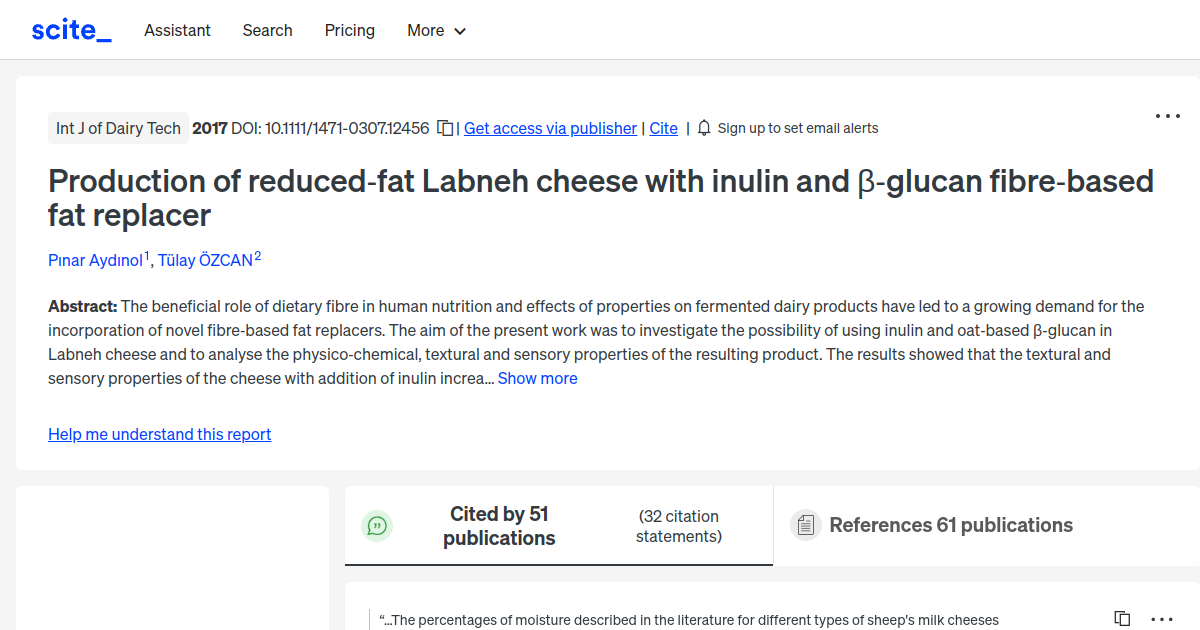Image resolution: width=1200 pixels, height=630 pixels.
Task: Click the scite logo to go home
Action: [x=70, y=29]
